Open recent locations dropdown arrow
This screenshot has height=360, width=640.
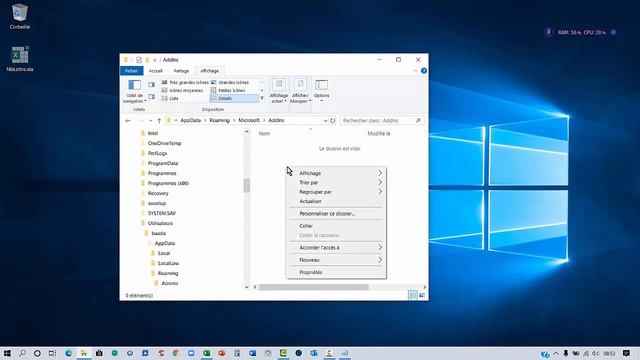coord(150,121)
